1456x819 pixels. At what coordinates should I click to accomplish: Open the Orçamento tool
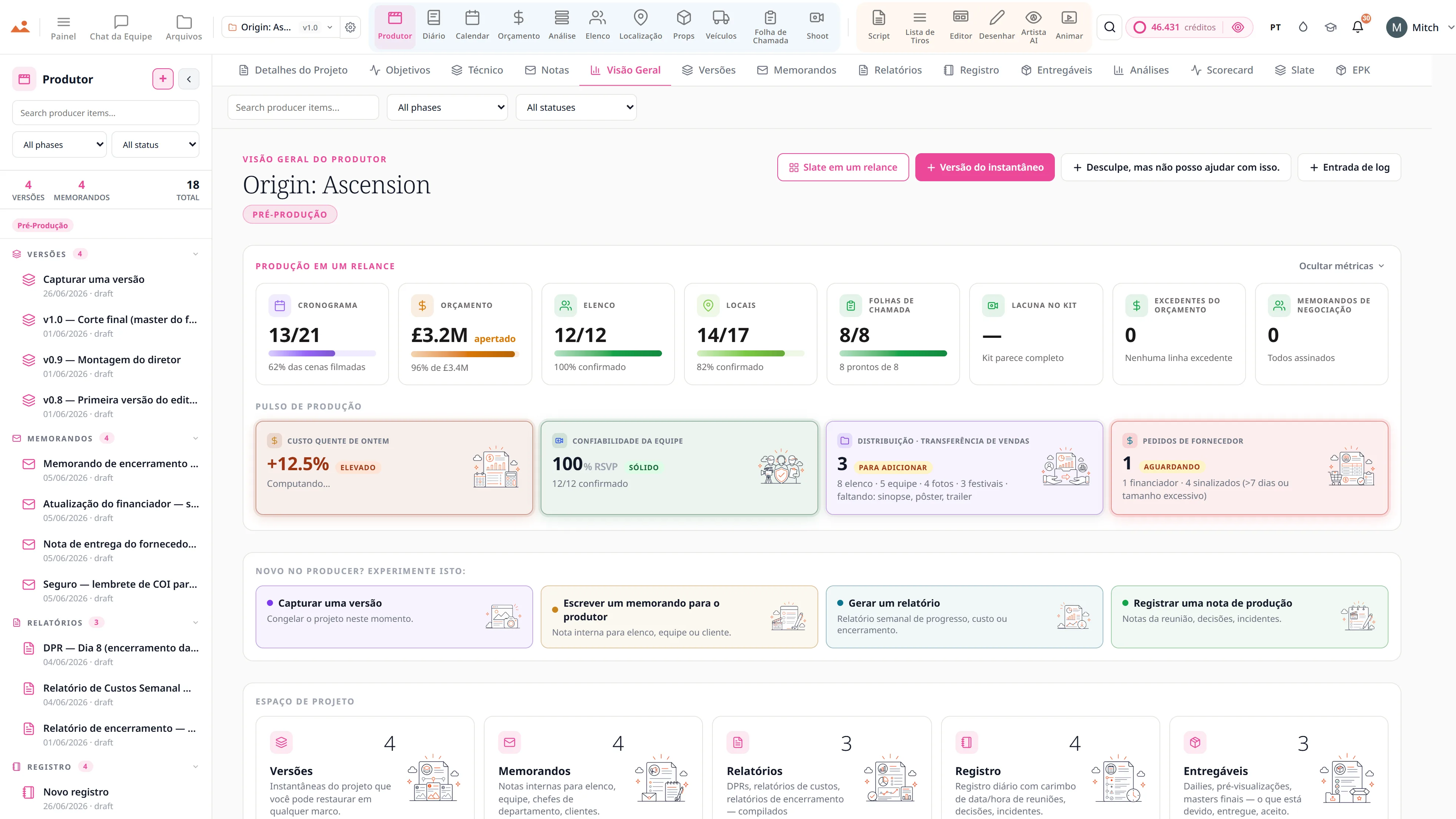click(x=518, y=26)
